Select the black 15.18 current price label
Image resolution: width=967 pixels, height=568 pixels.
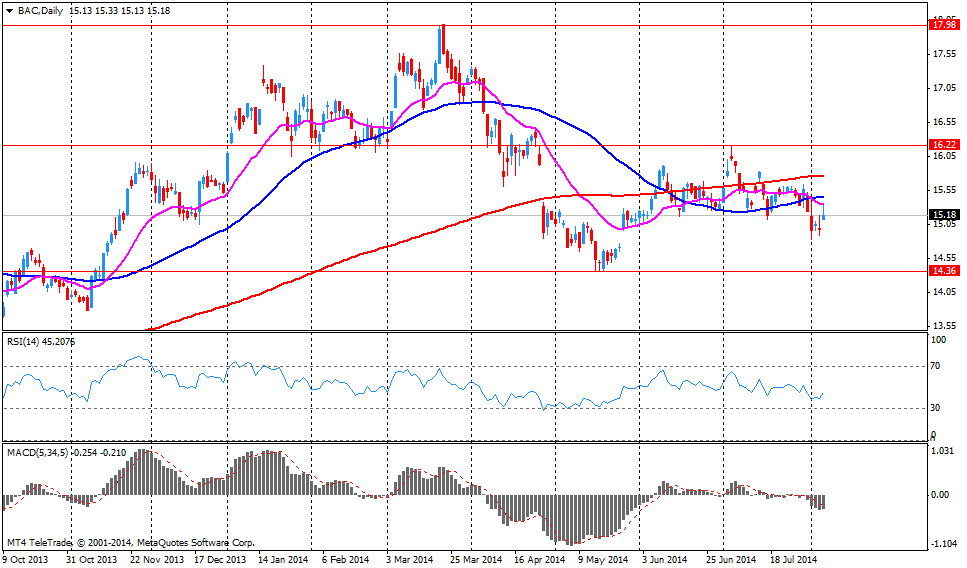[943, 215]
